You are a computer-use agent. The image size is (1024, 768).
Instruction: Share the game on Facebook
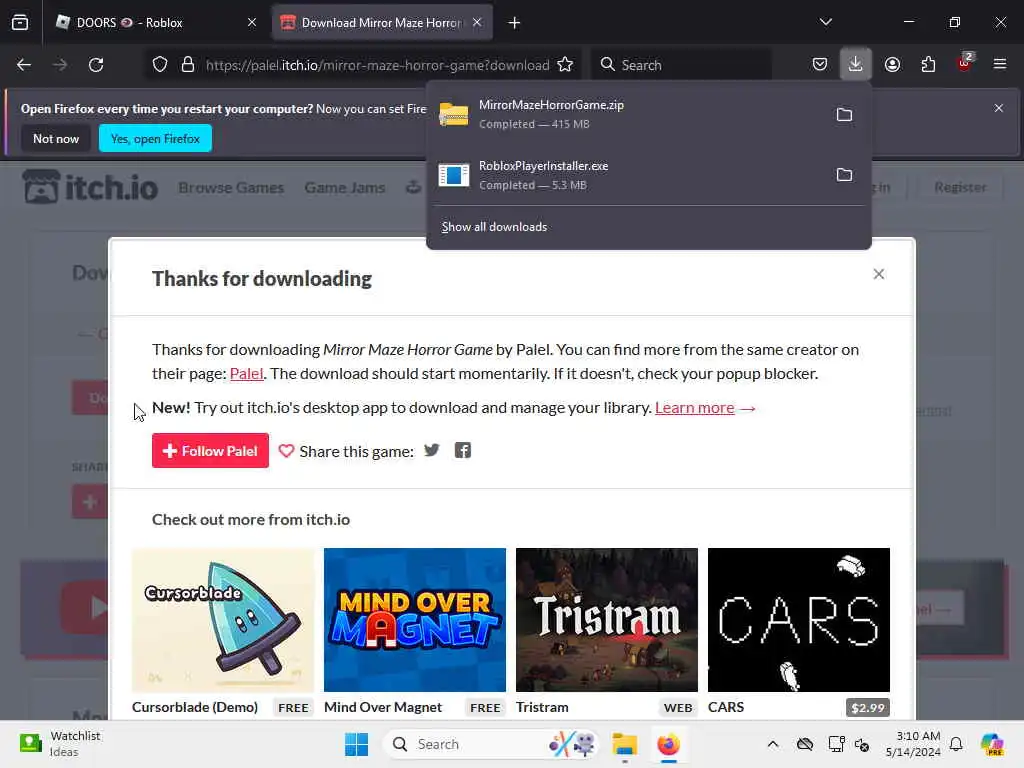click(462, 450)
